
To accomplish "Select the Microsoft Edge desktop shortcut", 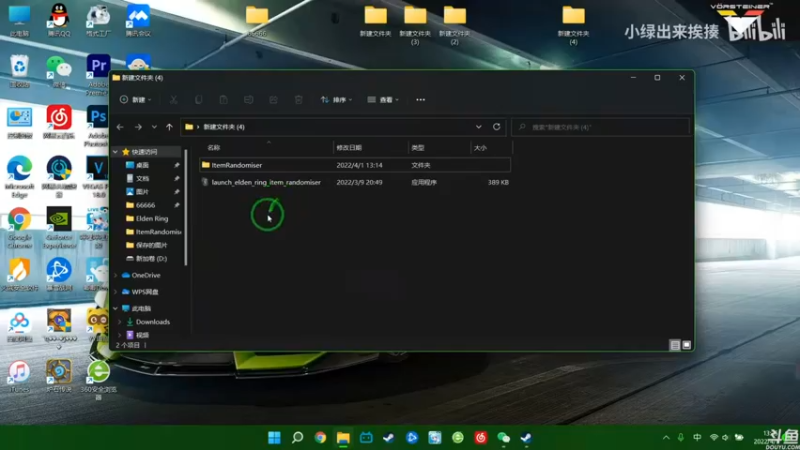I will pos(19,177).
